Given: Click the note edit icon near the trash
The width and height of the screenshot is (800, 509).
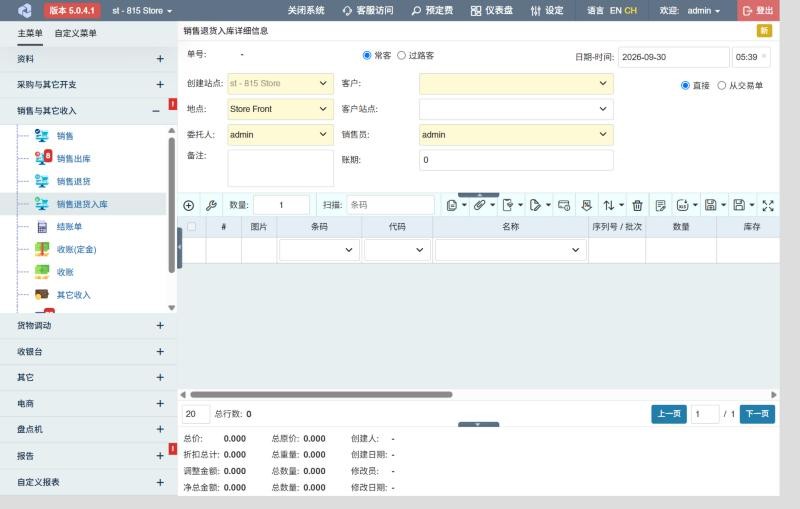Looking at the screenshot, I should click(661, 206).
